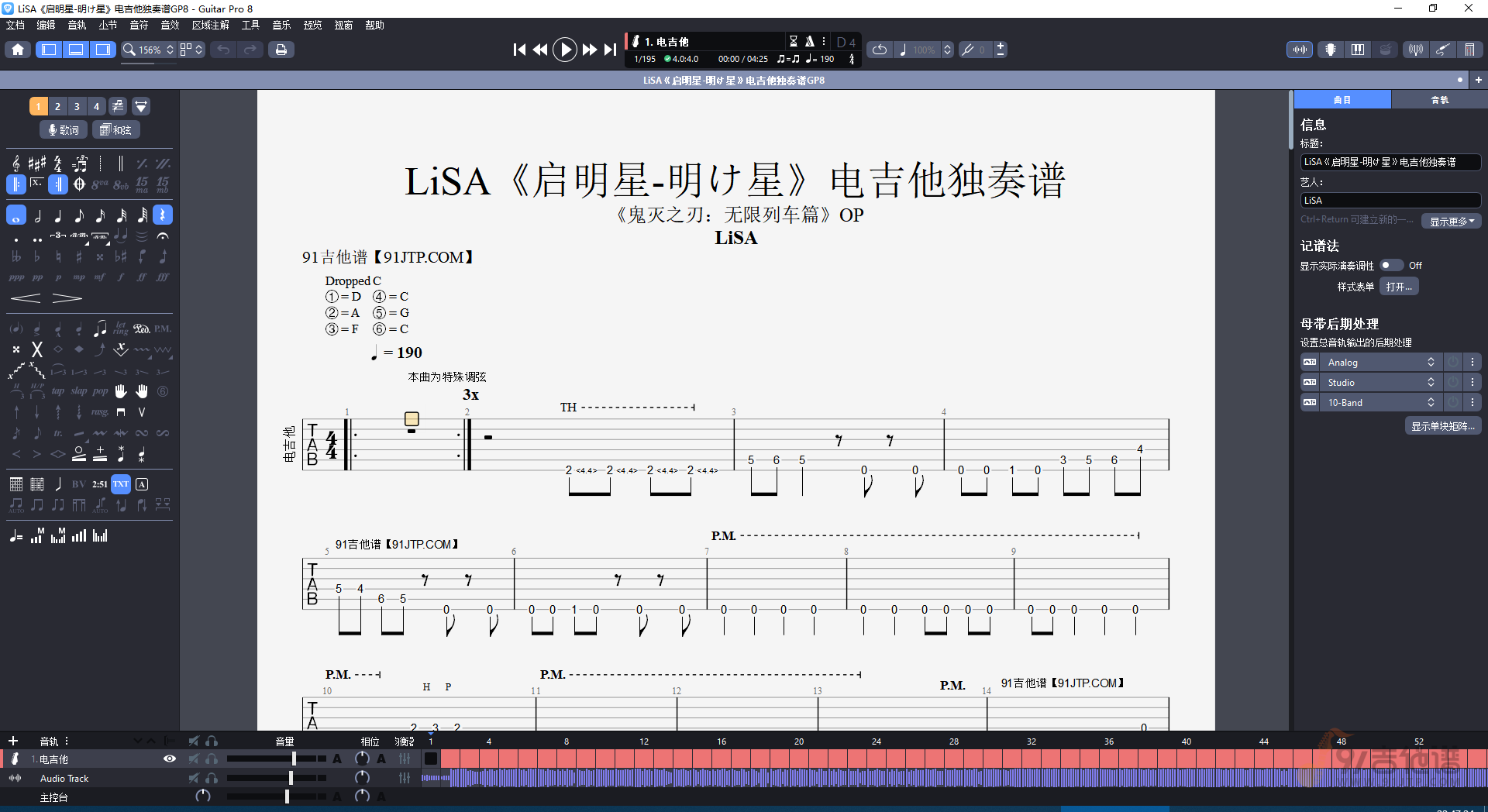This screenshot has width=1488, height=812.
Task: Insert the coda/directions symbol
Action: point(79,184)
